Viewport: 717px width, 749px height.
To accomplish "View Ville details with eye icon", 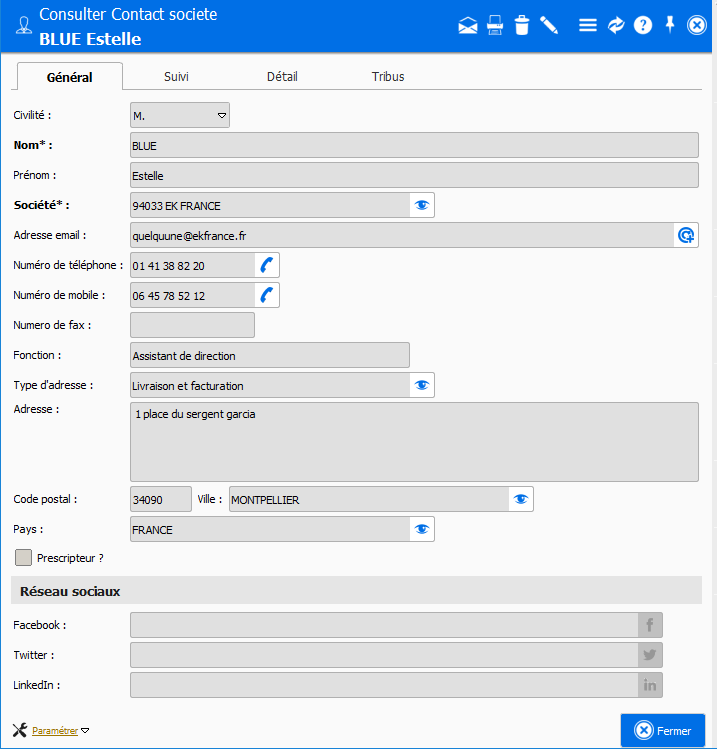I will pos(521,499).
